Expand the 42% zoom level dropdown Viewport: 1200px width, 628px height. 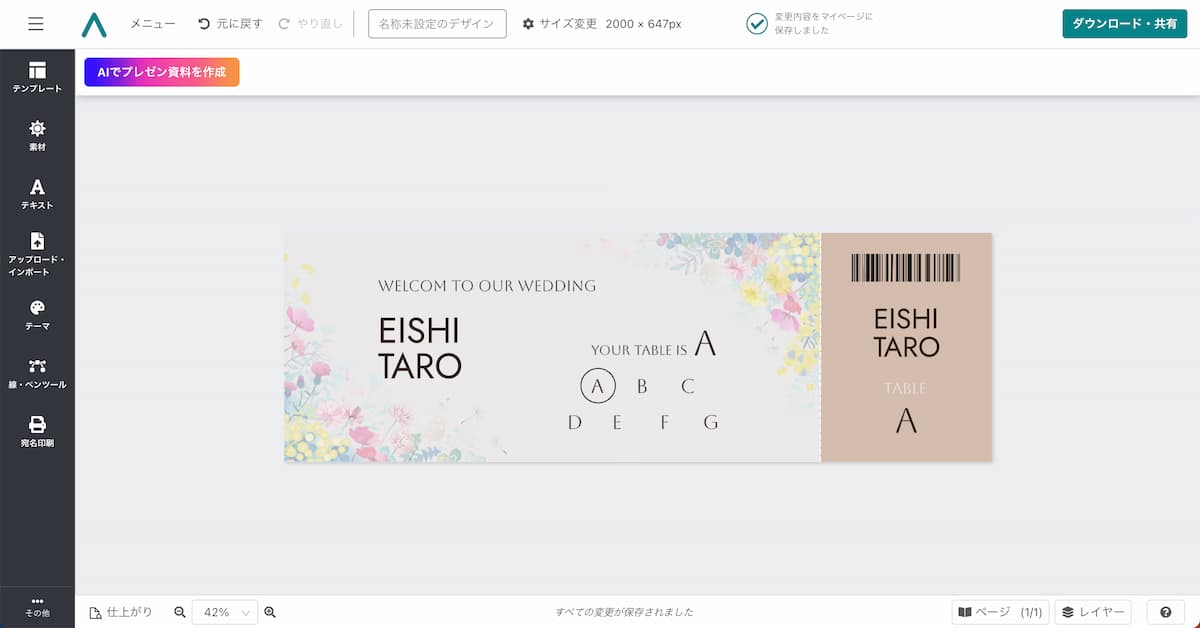225,612
